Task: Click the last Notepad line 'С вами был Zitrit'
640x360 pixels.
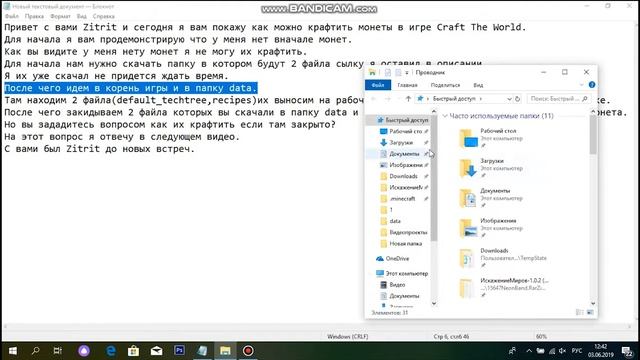Action: pos(100,149)
